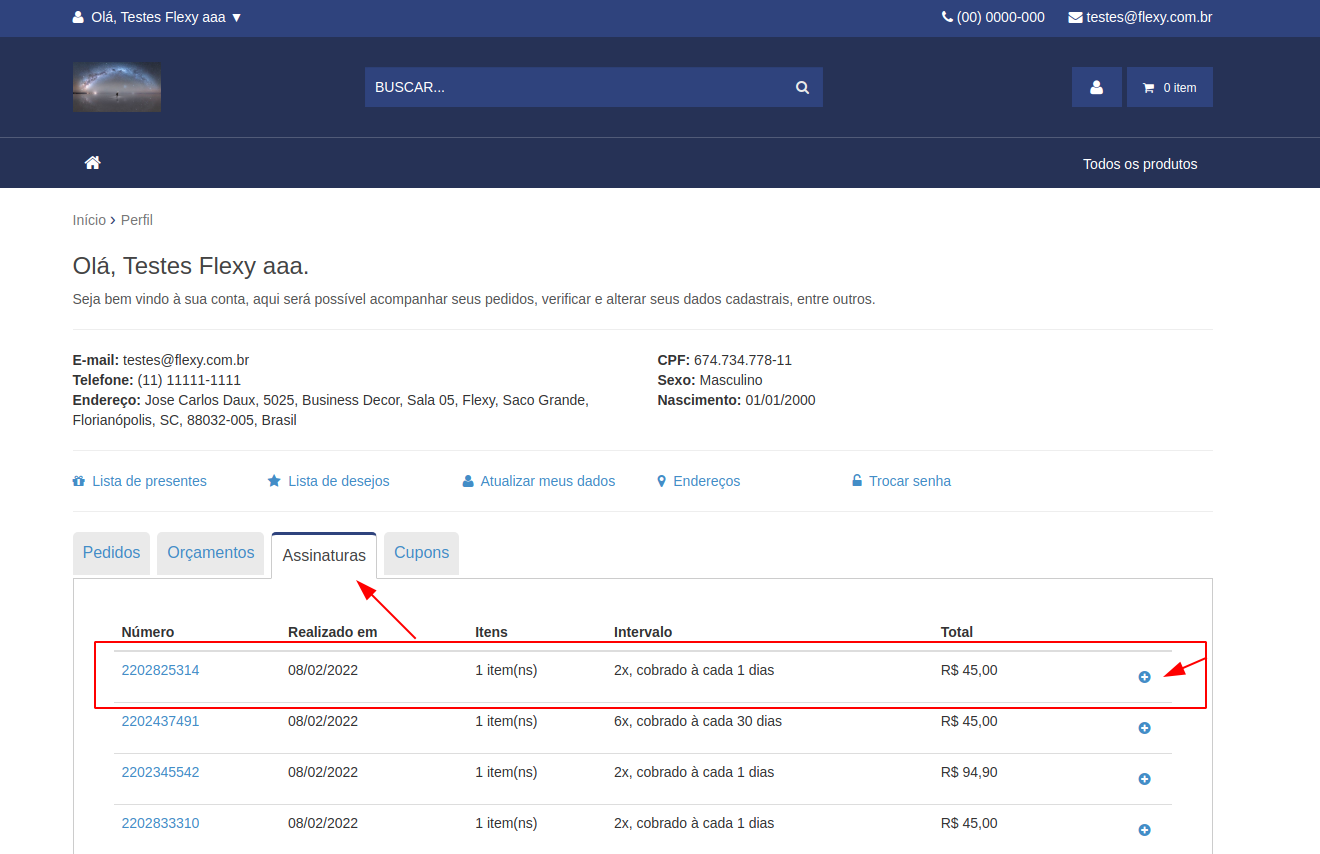1320x854 pixels.
Task: Expand subscription 2202833310 with plus icon
Action: [1144, 830]
